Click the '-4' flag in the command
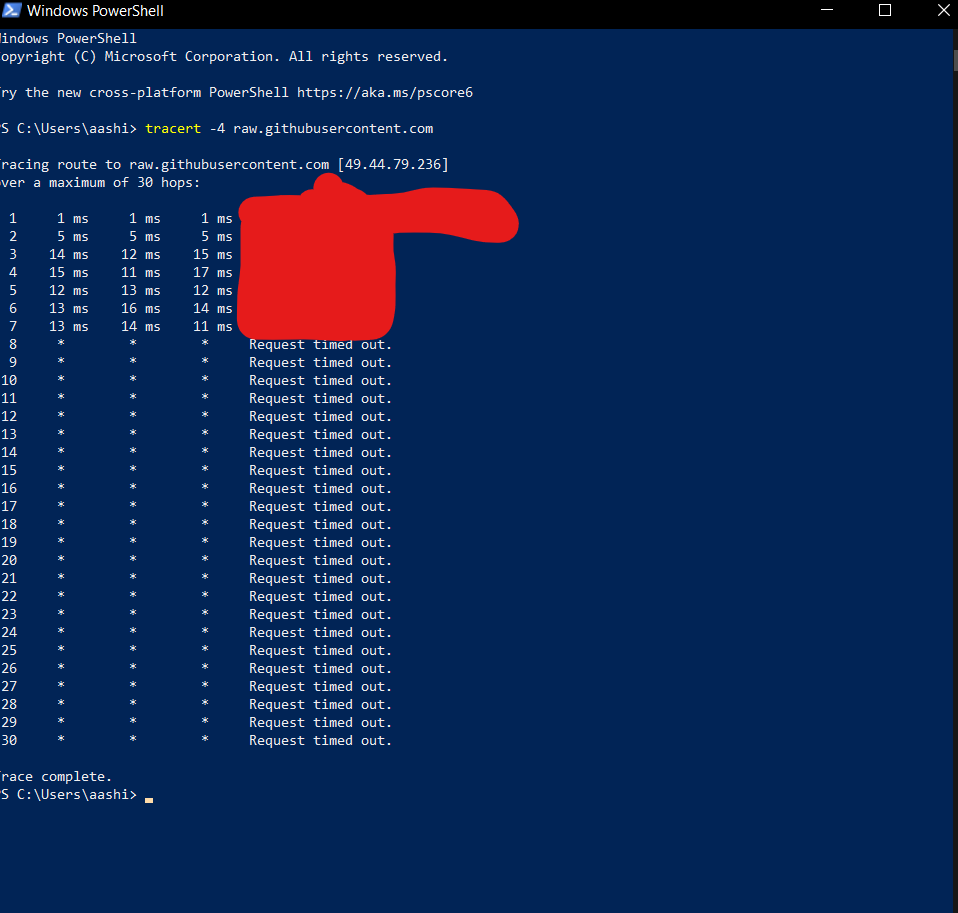 pyautogui.click(x=217, y=129)
